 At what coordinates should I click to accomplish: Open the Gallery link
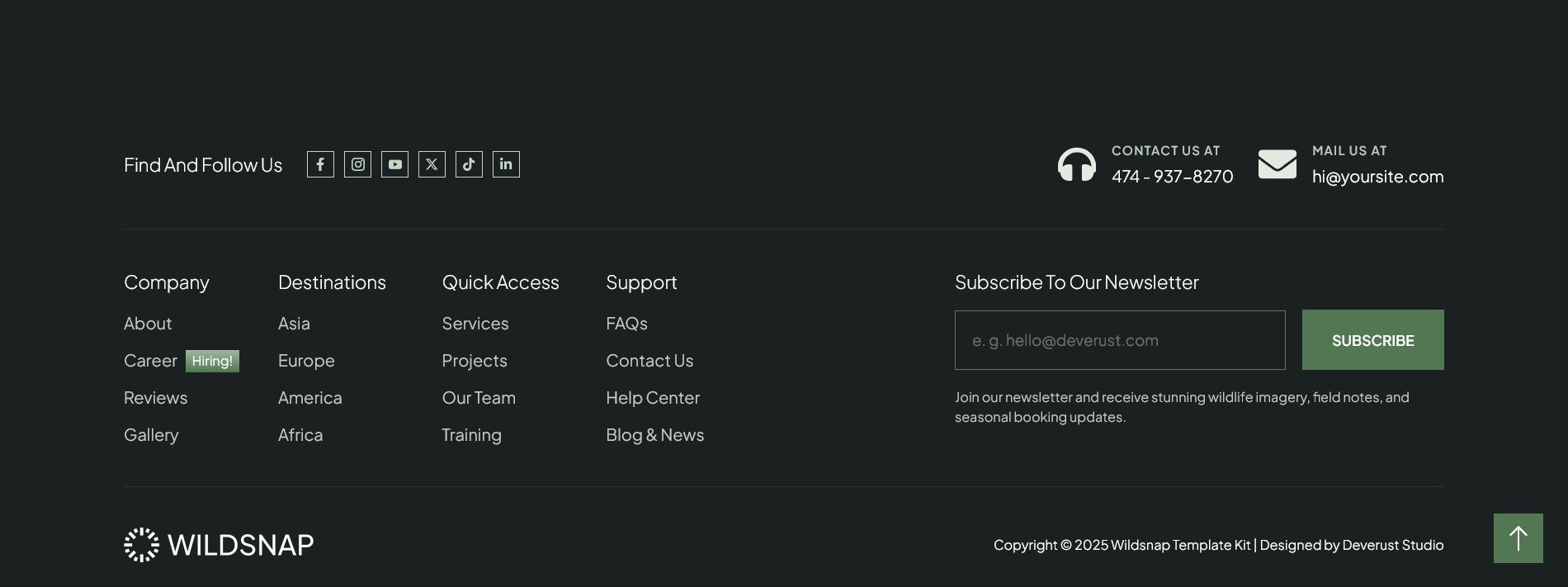(151, 435)
